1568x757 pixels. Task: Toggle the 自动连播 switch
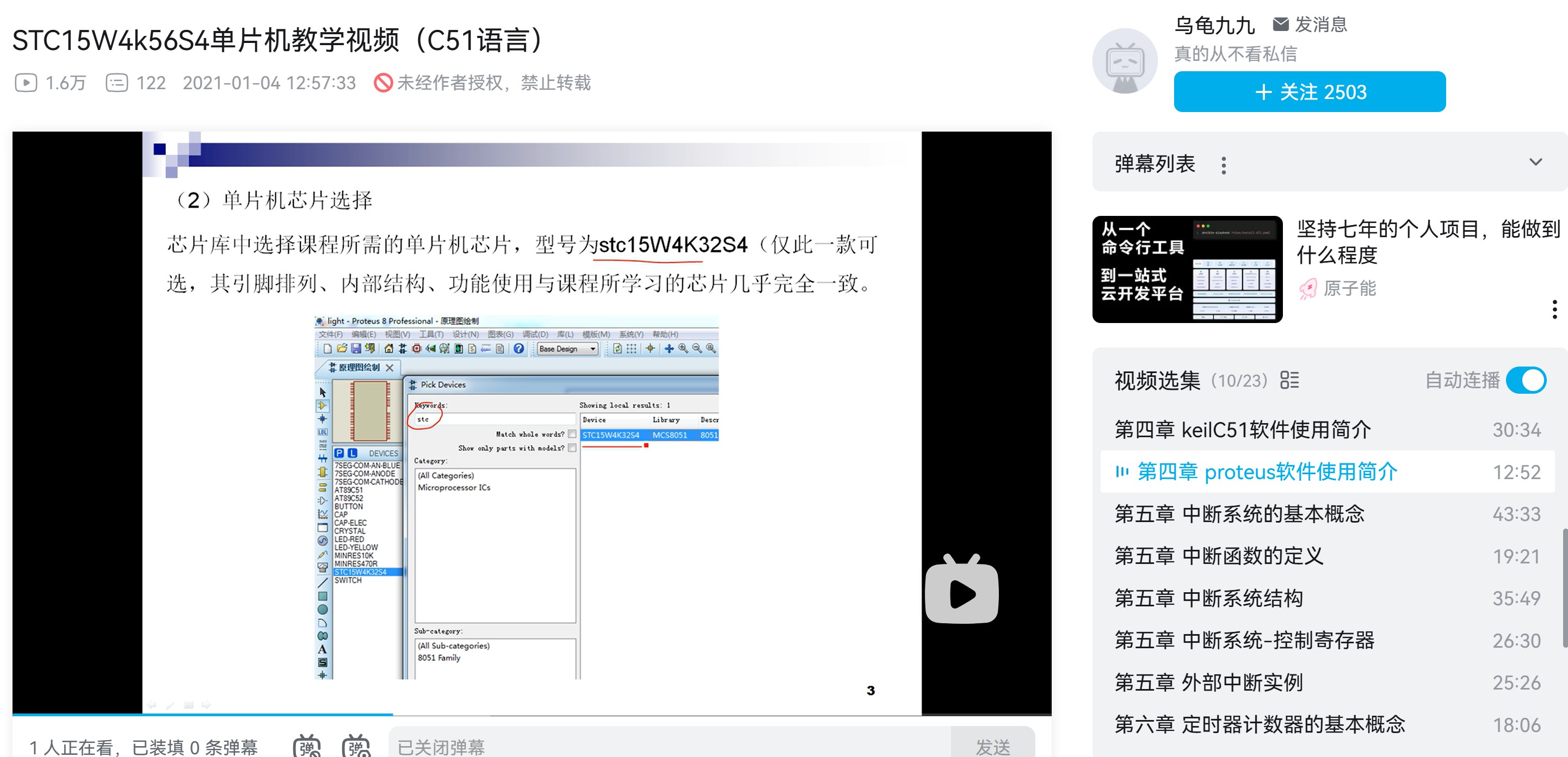1526,380
